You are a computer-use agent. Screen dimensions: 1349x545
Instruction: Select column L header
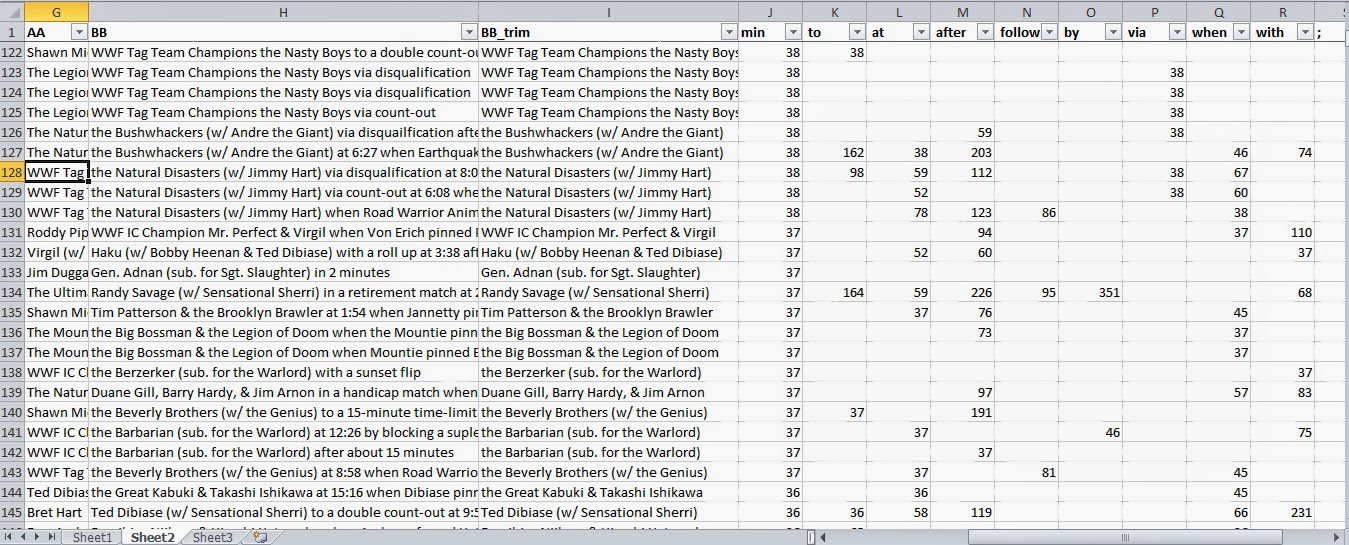(x=898, y=11)
